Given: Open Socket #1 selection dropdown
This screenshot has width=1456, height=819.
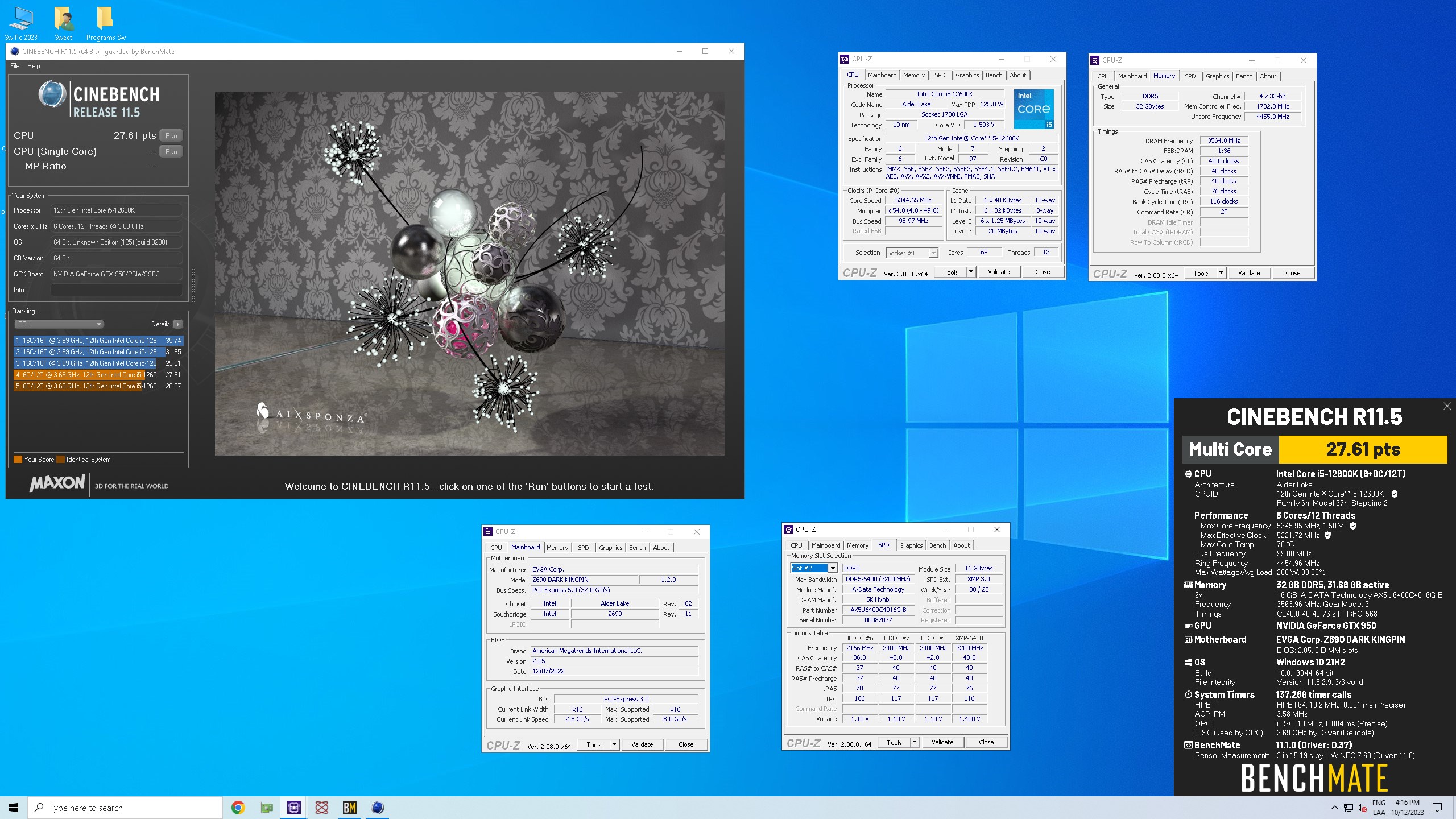Looking at the screenshot, I should 912,253.
